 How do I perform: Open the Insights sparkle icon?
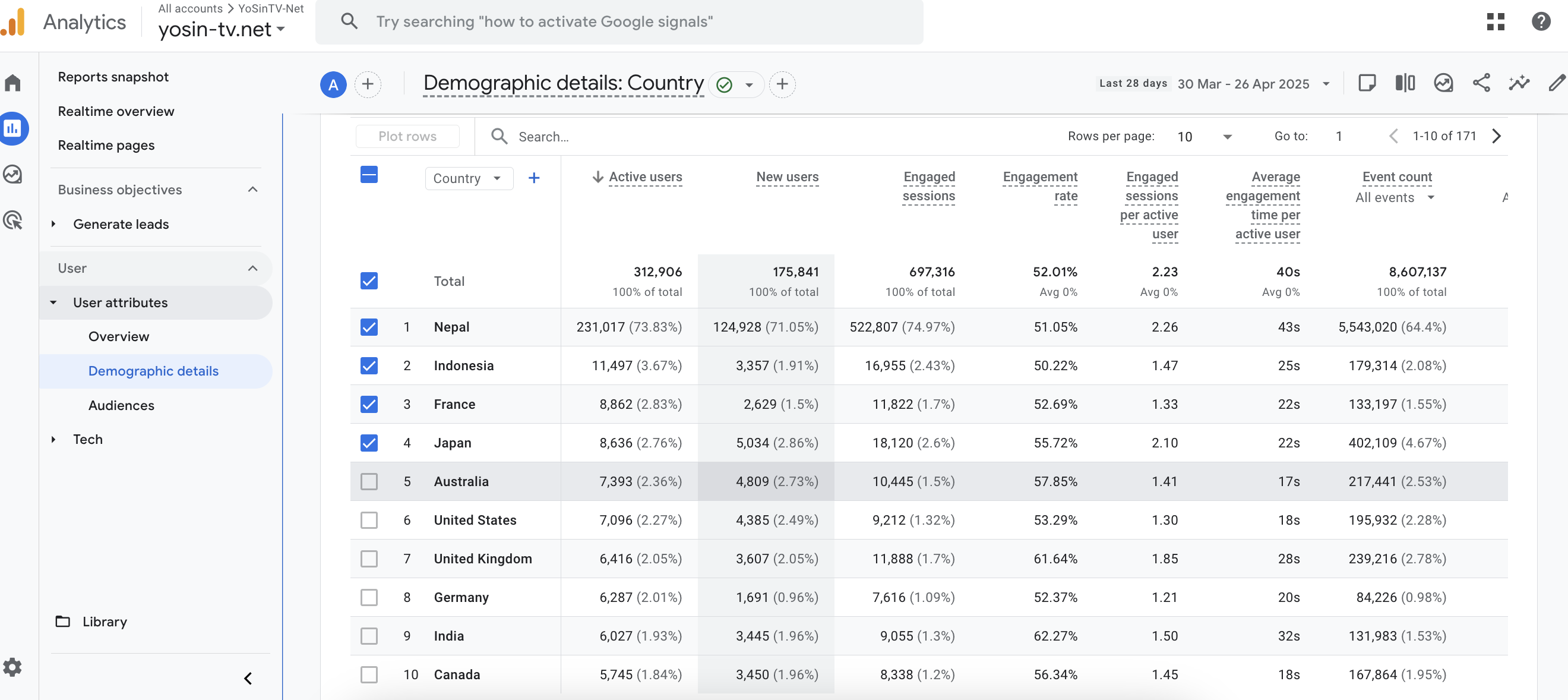point(1519,83)
